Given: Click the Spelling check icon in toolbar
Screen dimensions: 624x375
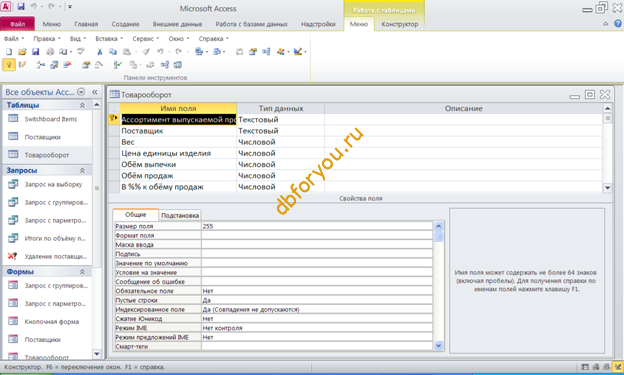Looking at the screenshot, I should (81, 52).
